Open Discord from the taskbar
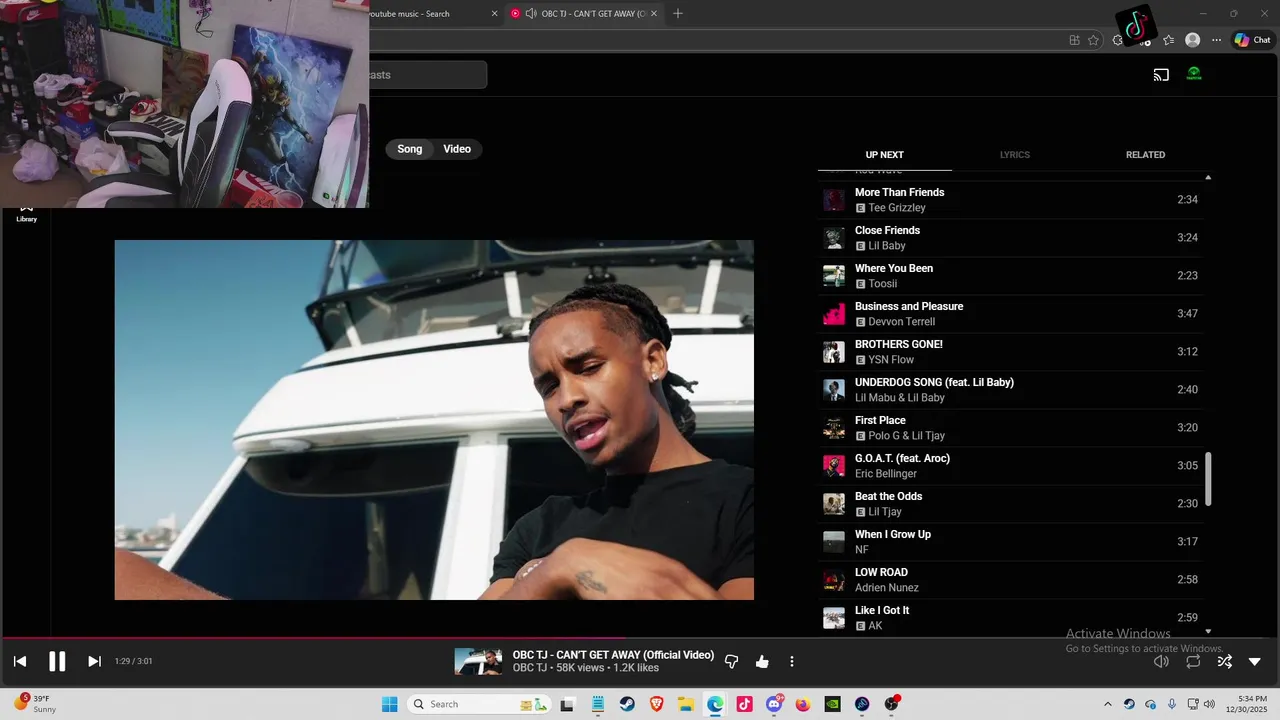Viewport: 1280px width, 720px height. click(x=774, y=704)
